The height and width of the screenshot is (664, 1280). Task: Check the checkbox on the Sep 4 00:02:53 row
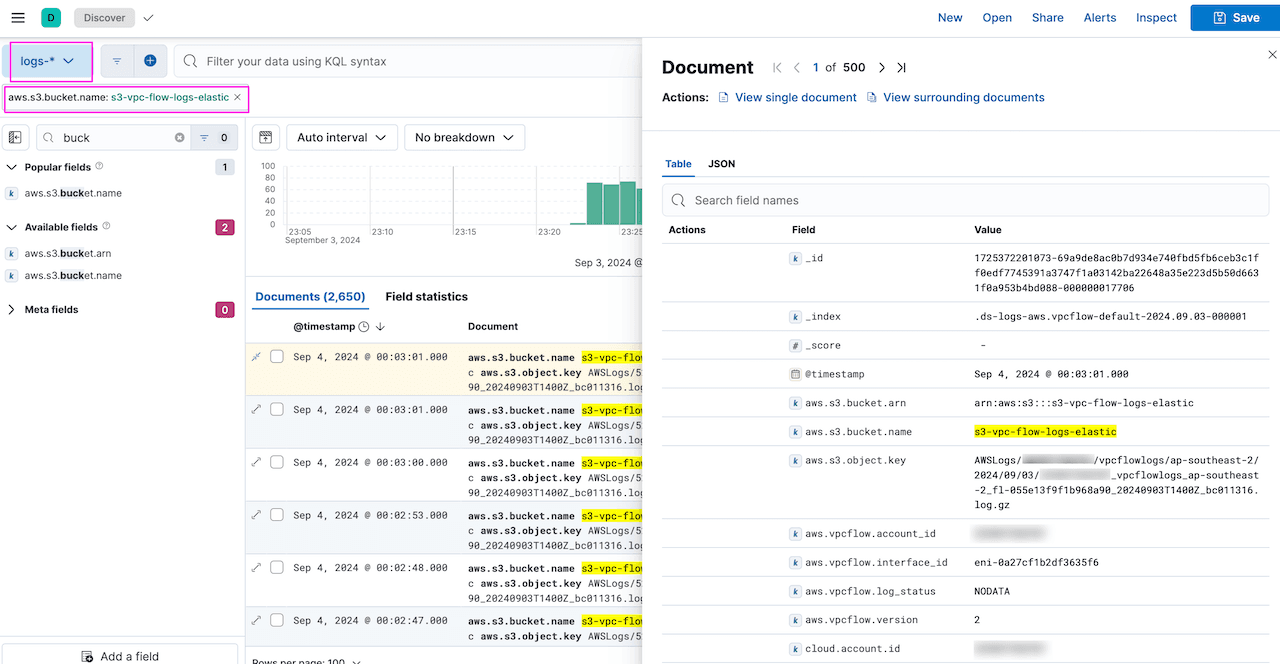[277, 514]
